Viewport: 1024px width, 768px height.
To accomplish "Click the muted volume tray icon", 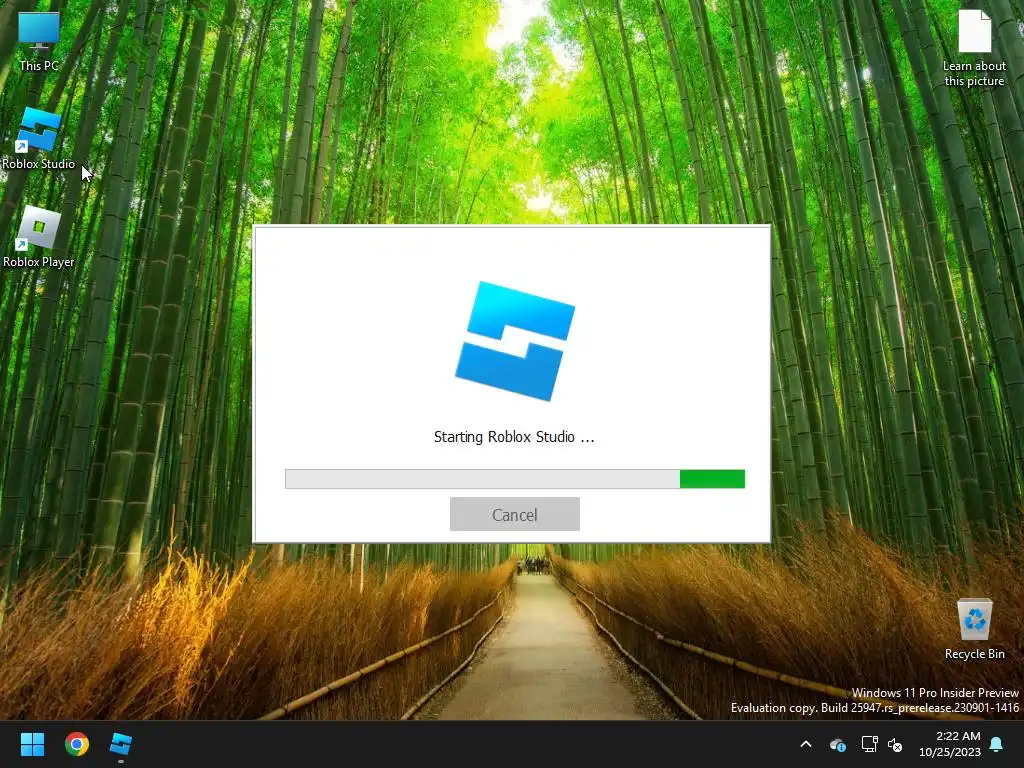I will (x=895, y=744).
